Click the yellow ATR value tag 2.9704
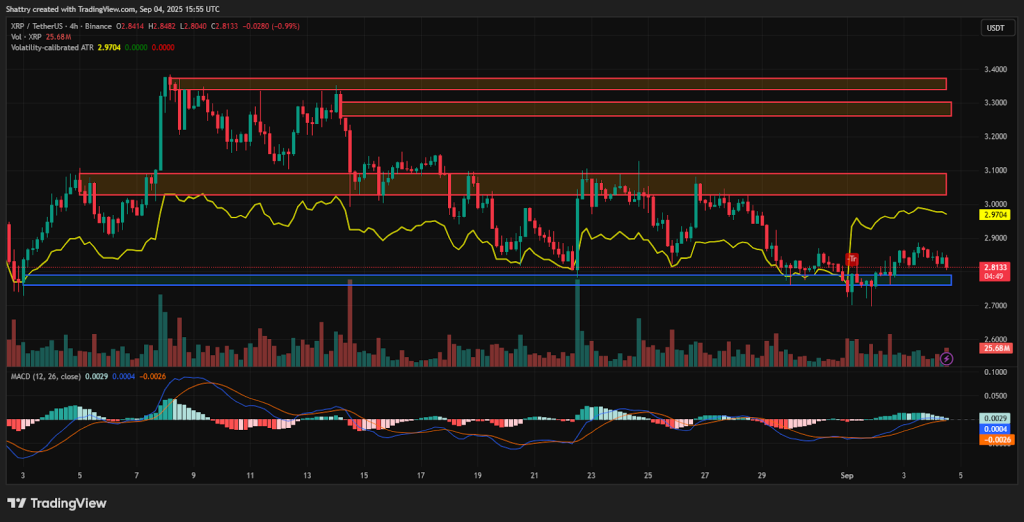This screenshot has height=522, width=1024. [x=994, y=214]
